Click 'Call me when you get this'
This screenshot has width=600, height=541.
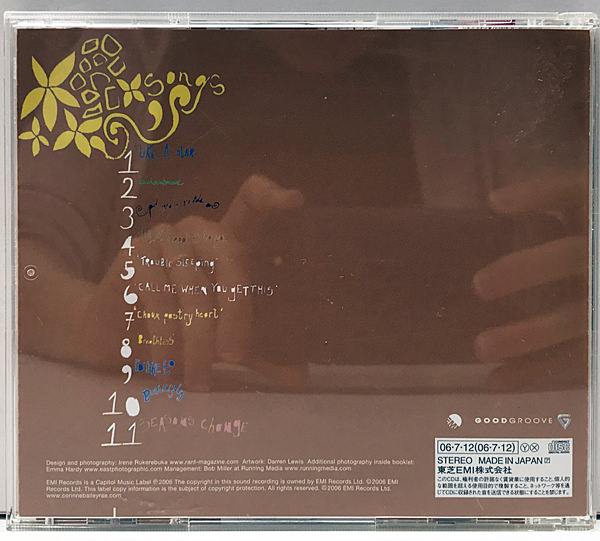click(207, 290)
